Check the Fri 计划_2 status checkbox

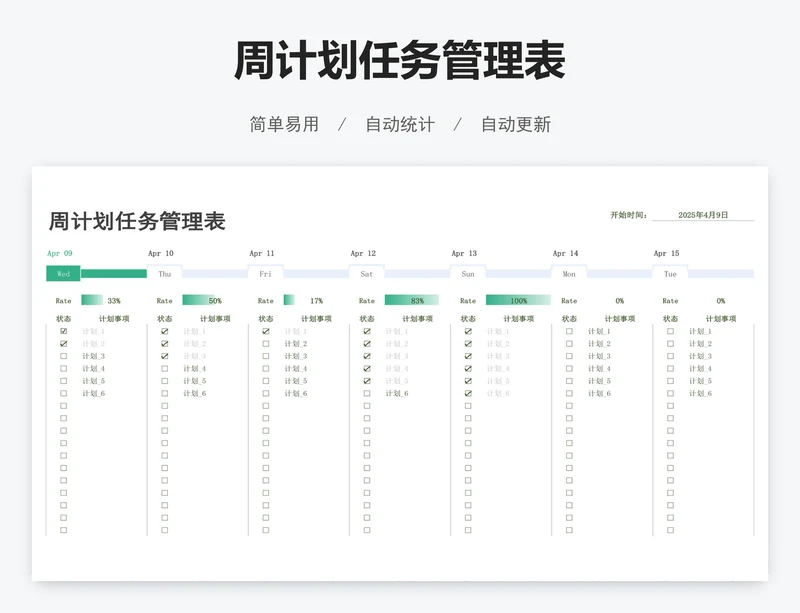266,344
